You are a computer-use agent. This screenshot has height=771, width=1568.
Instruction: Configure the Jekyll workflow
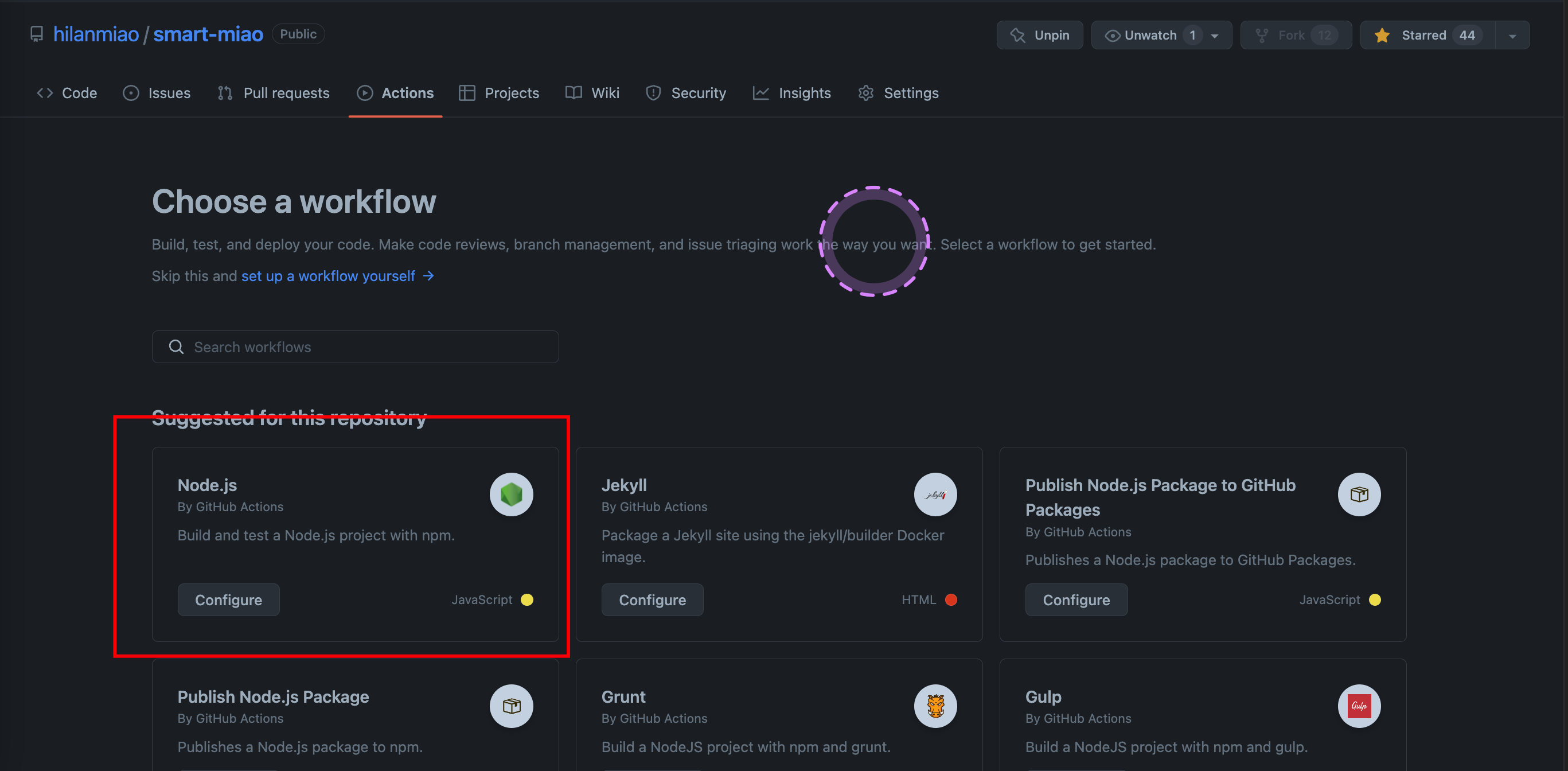point(652,600)
